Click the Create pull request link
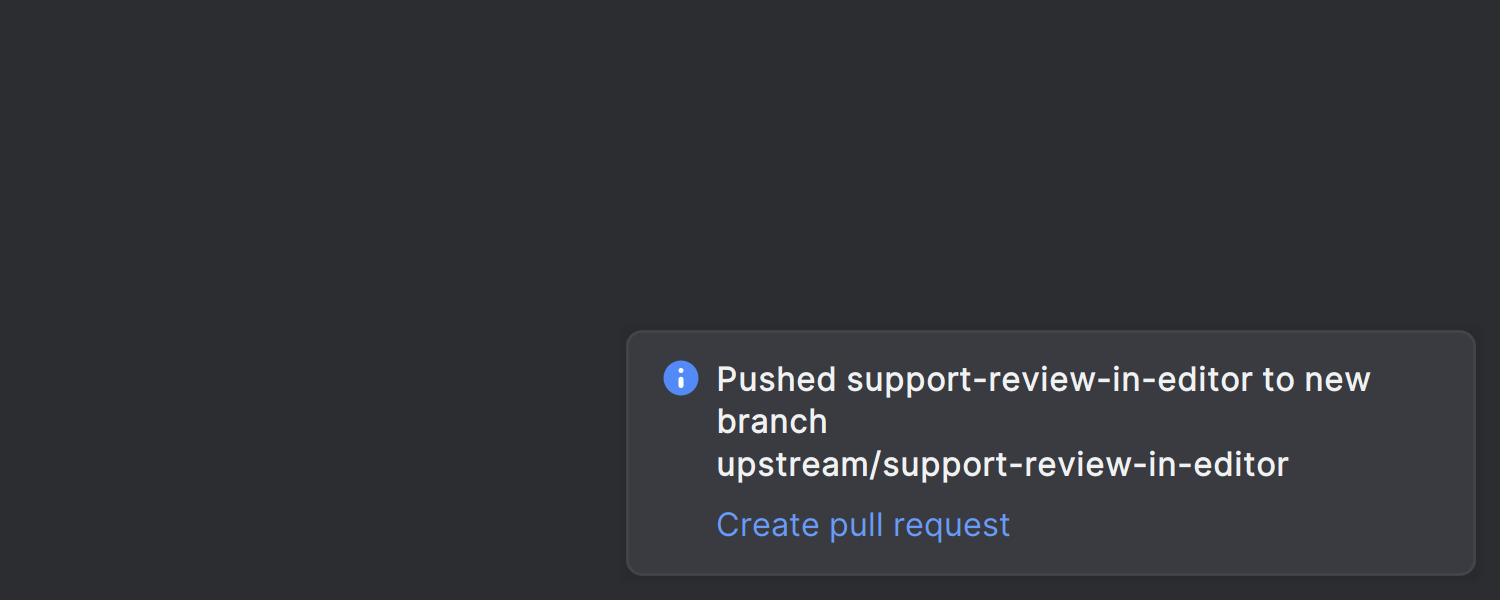 pos(863,525)
